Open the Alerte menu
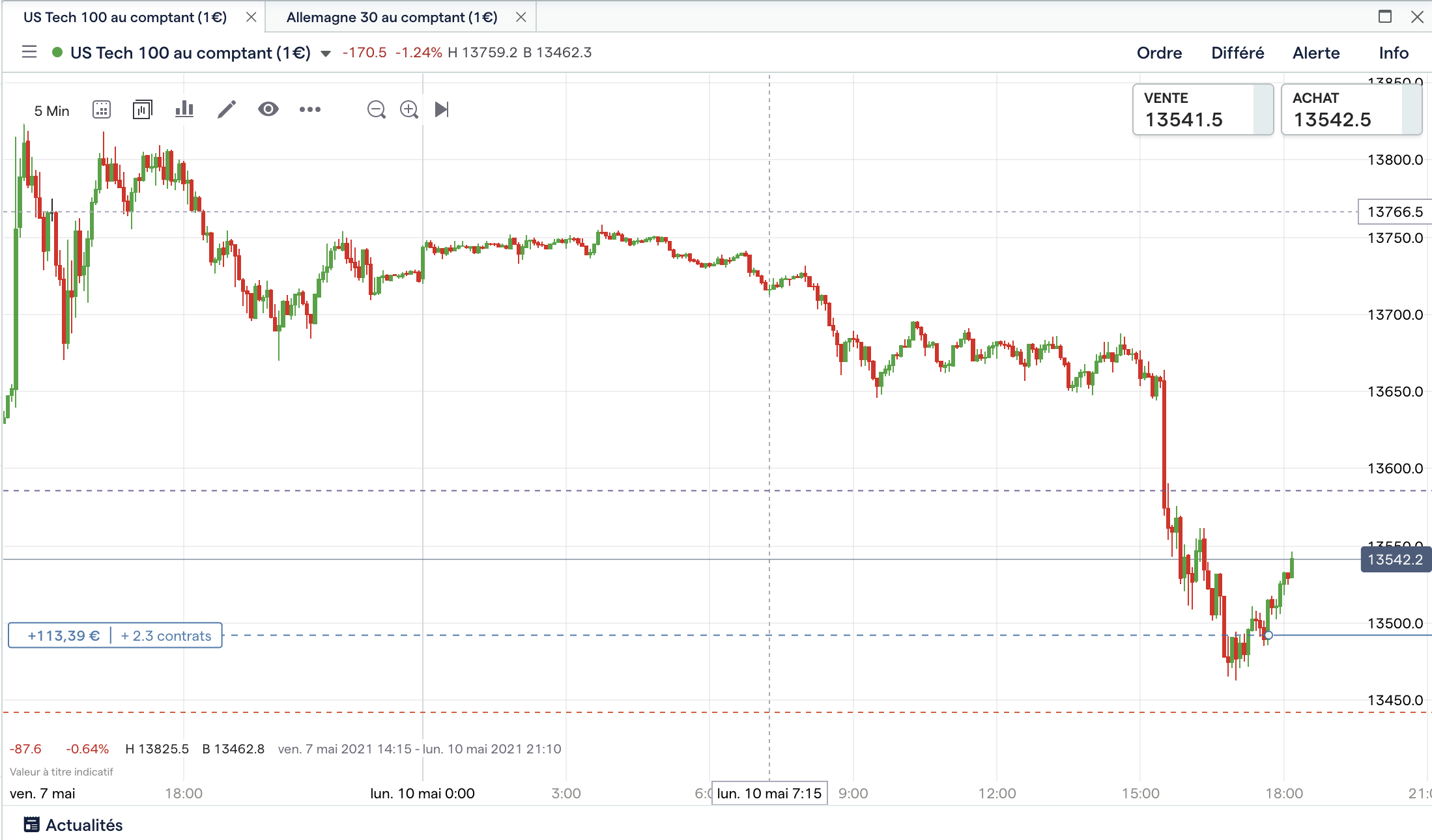The image size is (1432, 840). tap(1315, 53)
